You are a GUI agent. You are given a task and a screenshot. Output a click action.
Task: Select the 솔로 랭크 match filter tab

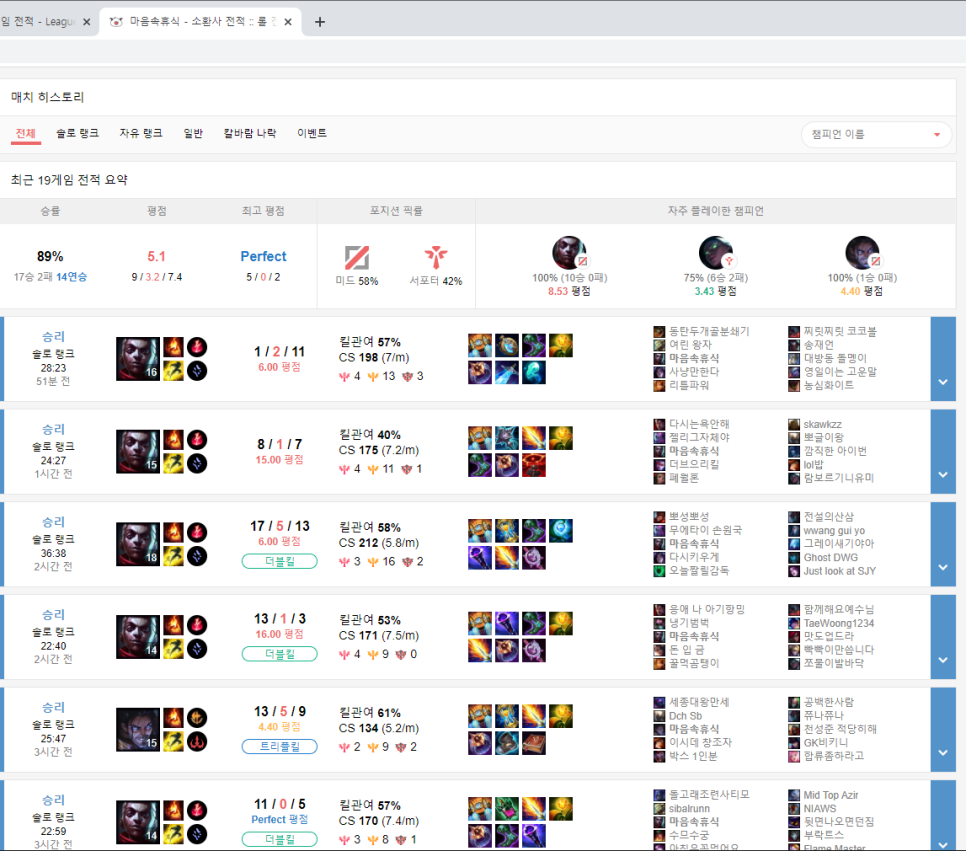pos(77,133)
